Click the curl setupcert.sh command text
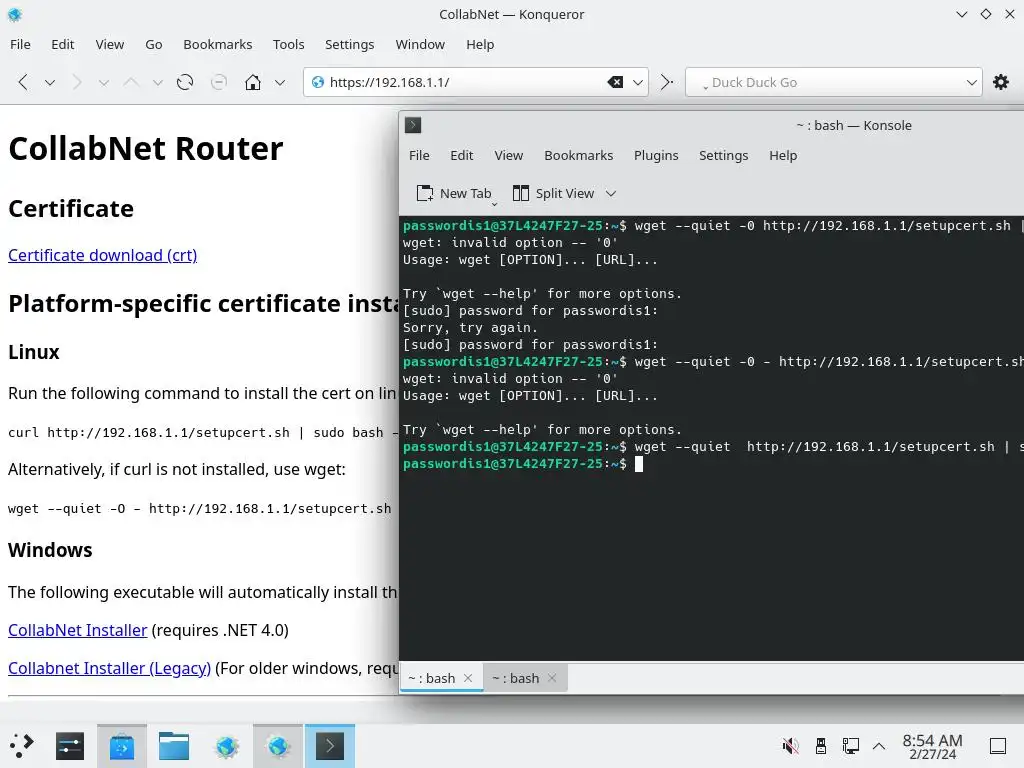Viewport: 1024px width, 768px height. coord(202,432)
